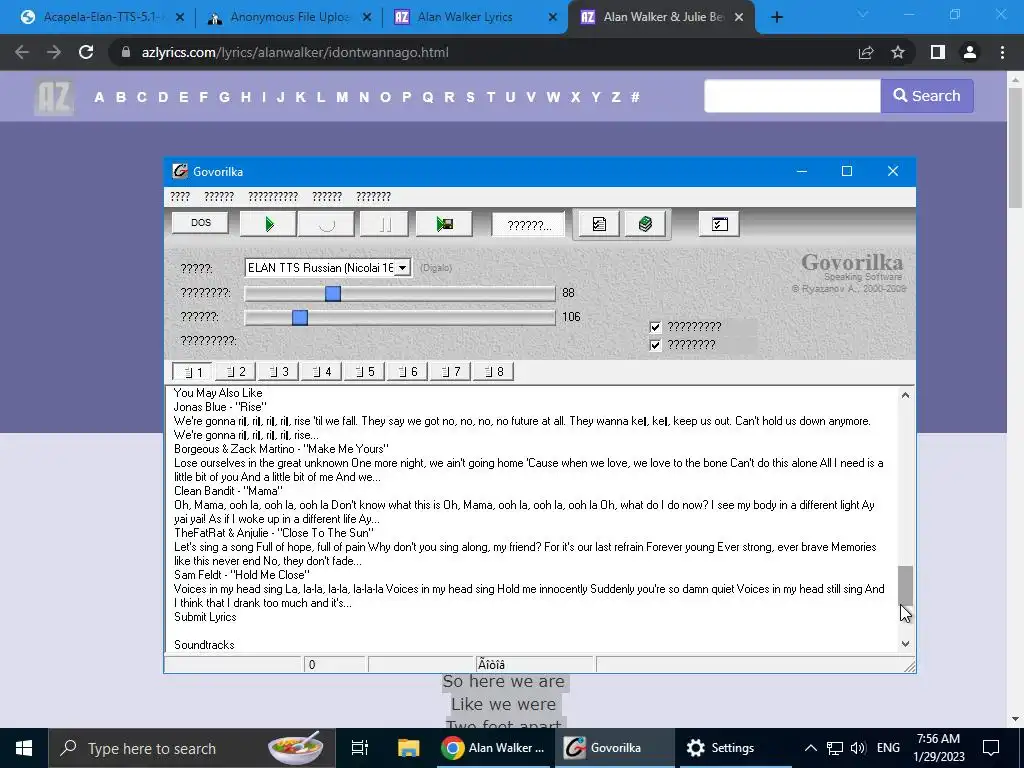Open Task View on the taskbar

point(360,748)
